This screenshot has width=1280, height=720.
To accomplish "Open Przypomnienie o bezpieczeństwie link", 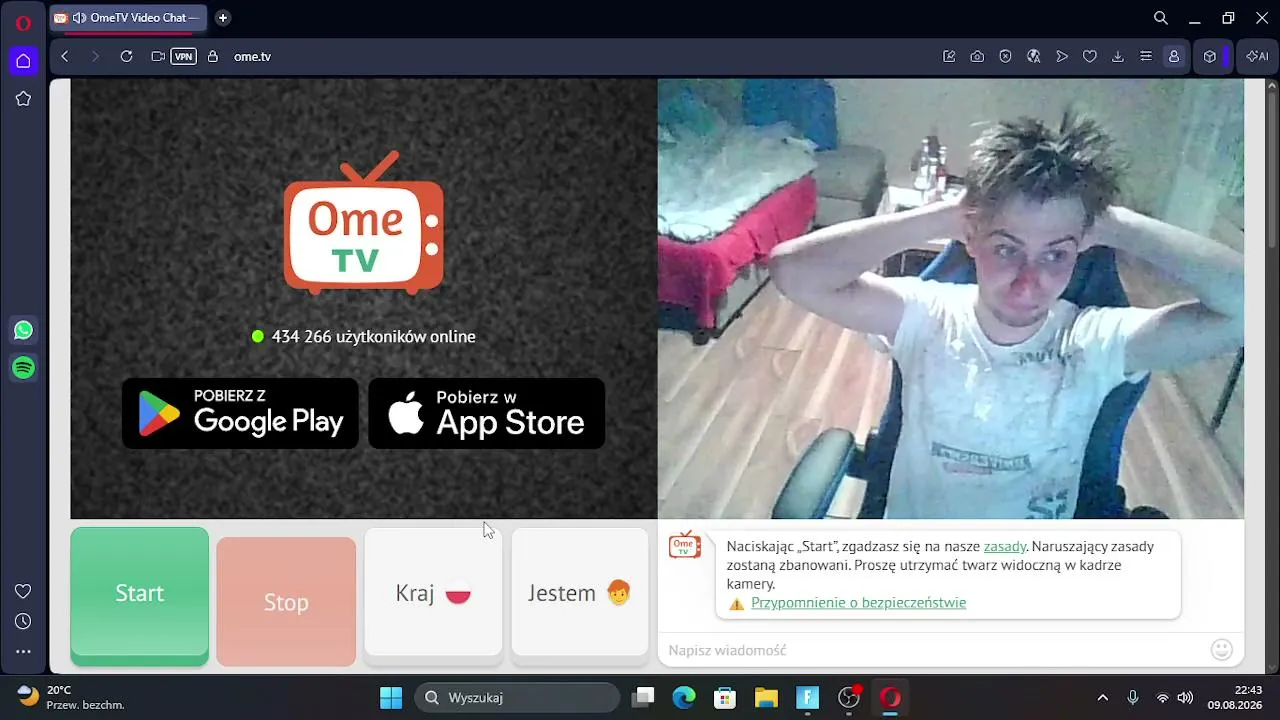I will click(859, 602).
